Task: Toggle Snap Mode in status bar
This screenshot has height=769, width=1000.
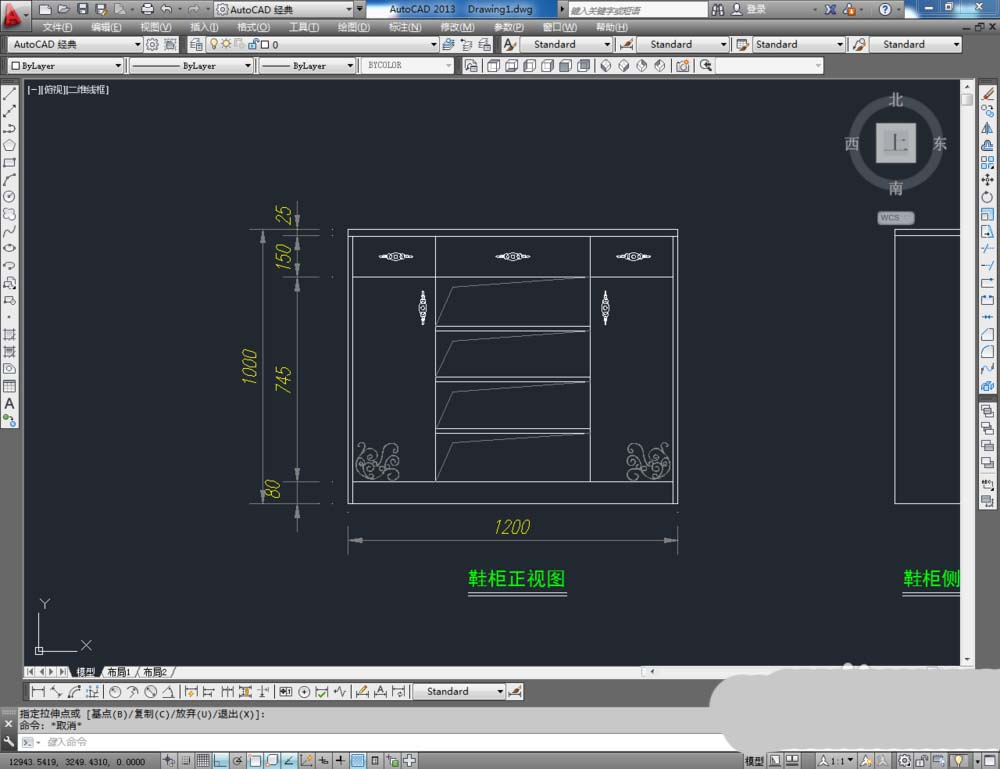Action: pos(186,760)
